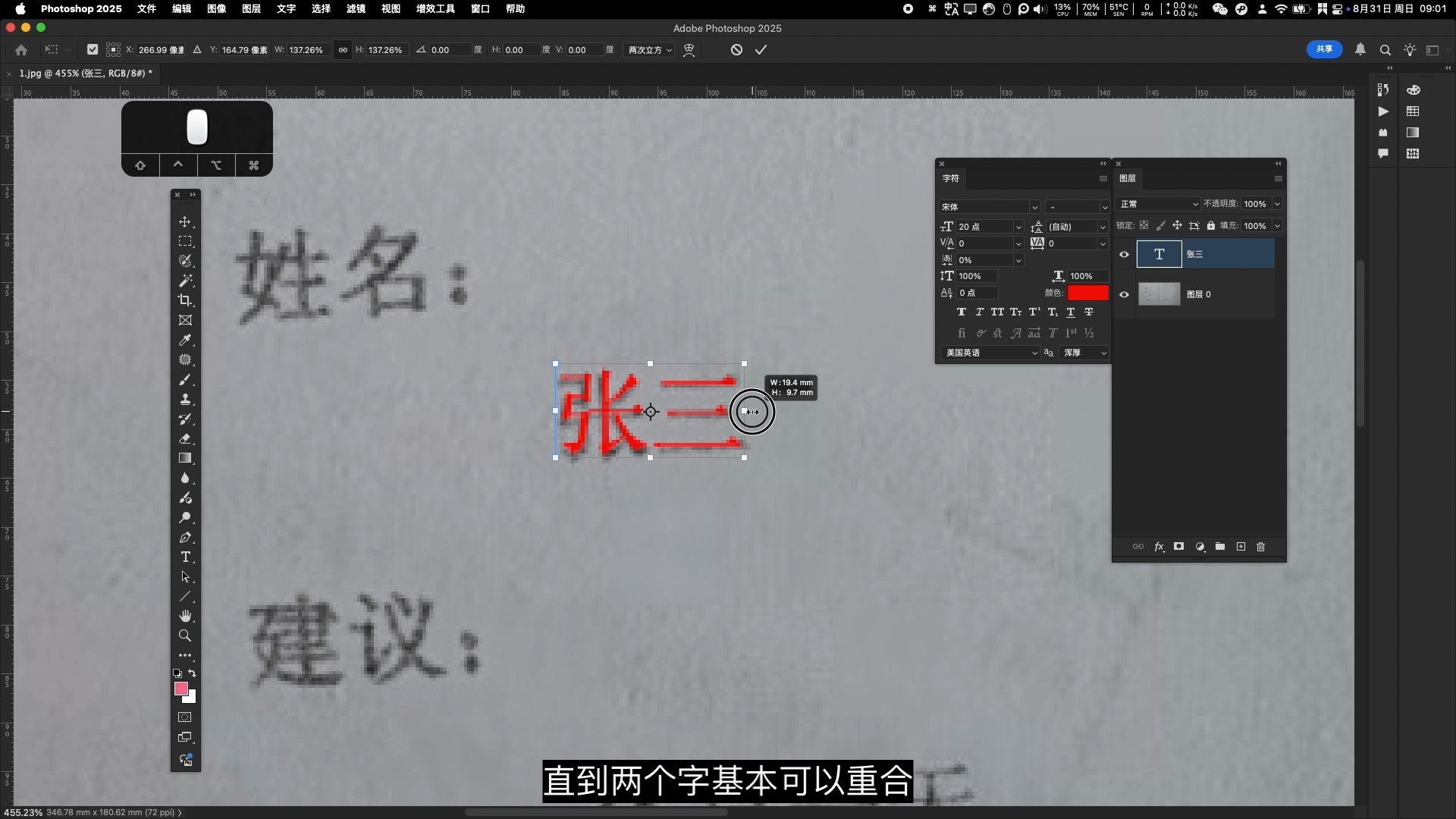Cancel transform with circle-slash icon

[x=736, y=50]
